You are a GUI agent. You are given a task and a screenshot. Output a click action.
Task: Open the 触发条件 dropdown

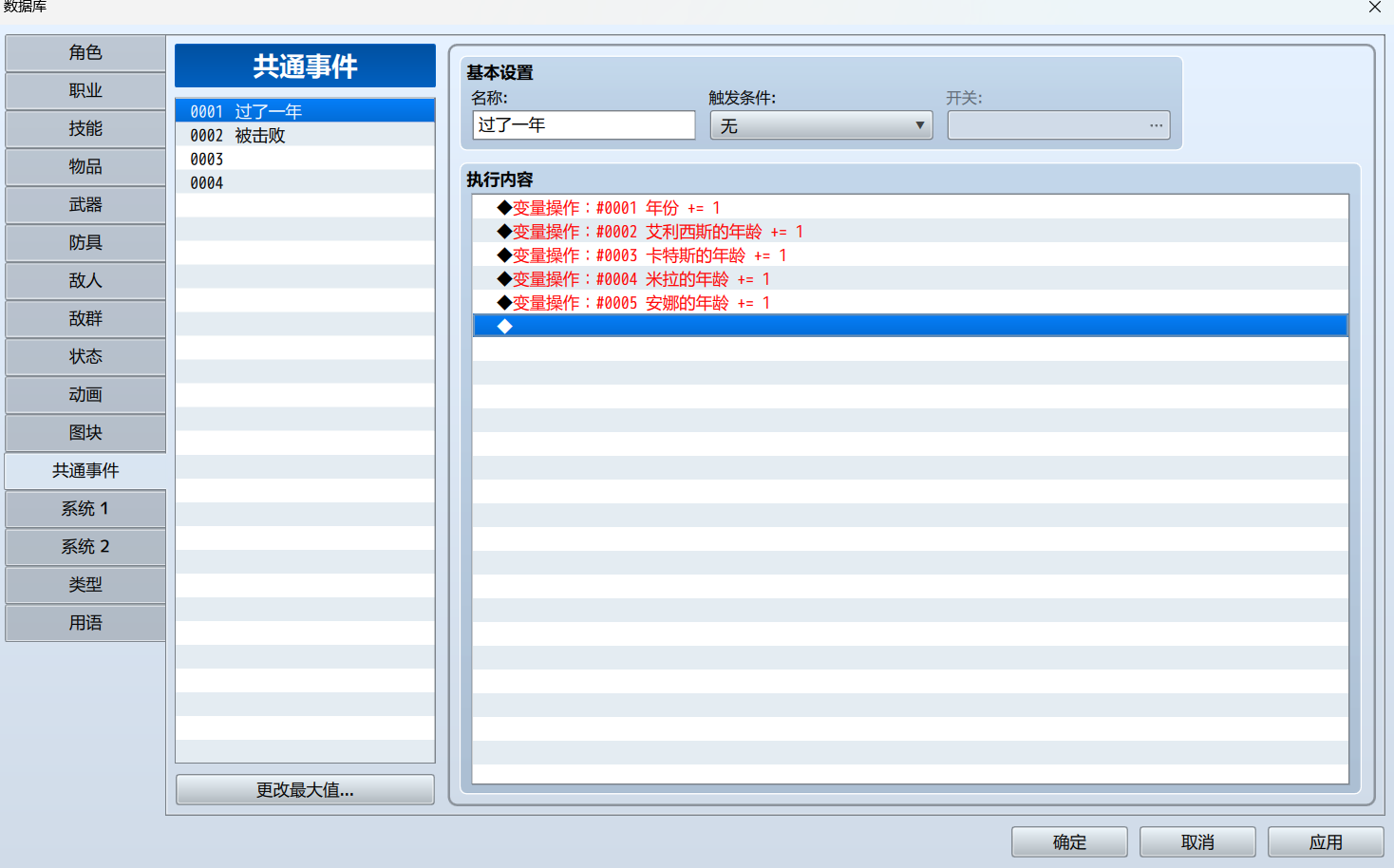click(x=821, y=125)
